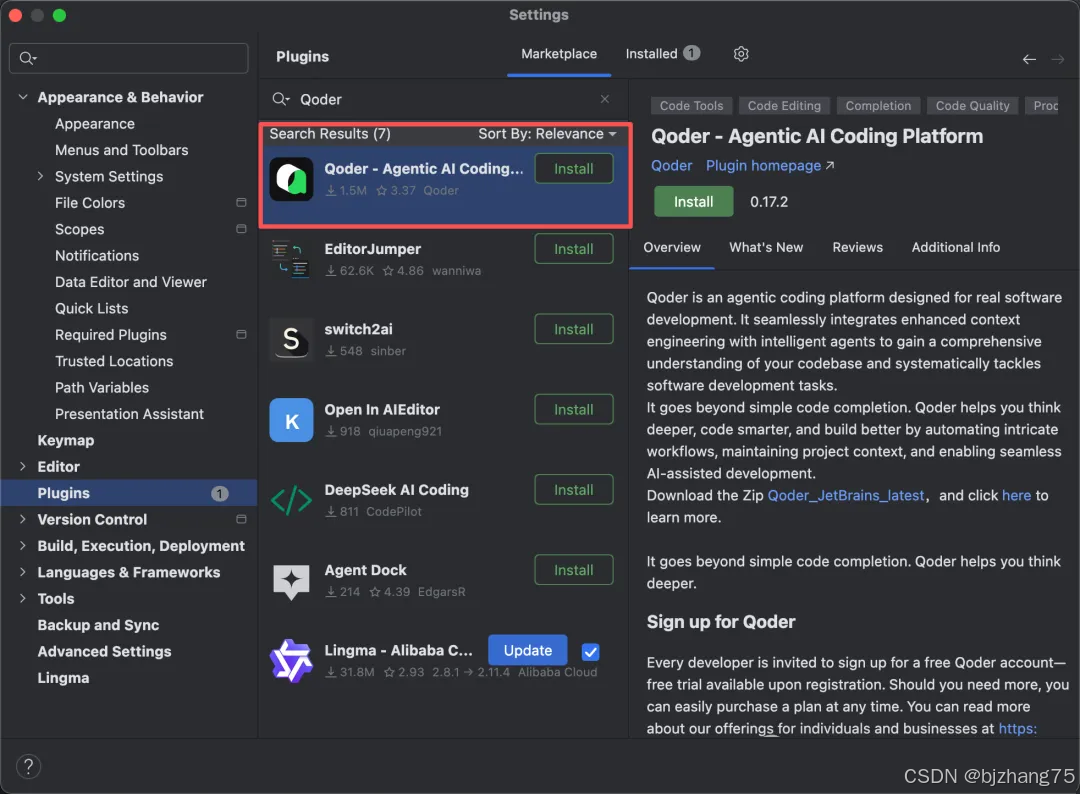Viewport: 1080px width, 794px height.
Task: Install the EditorJumper plugin
Action: tap(573, 249)
